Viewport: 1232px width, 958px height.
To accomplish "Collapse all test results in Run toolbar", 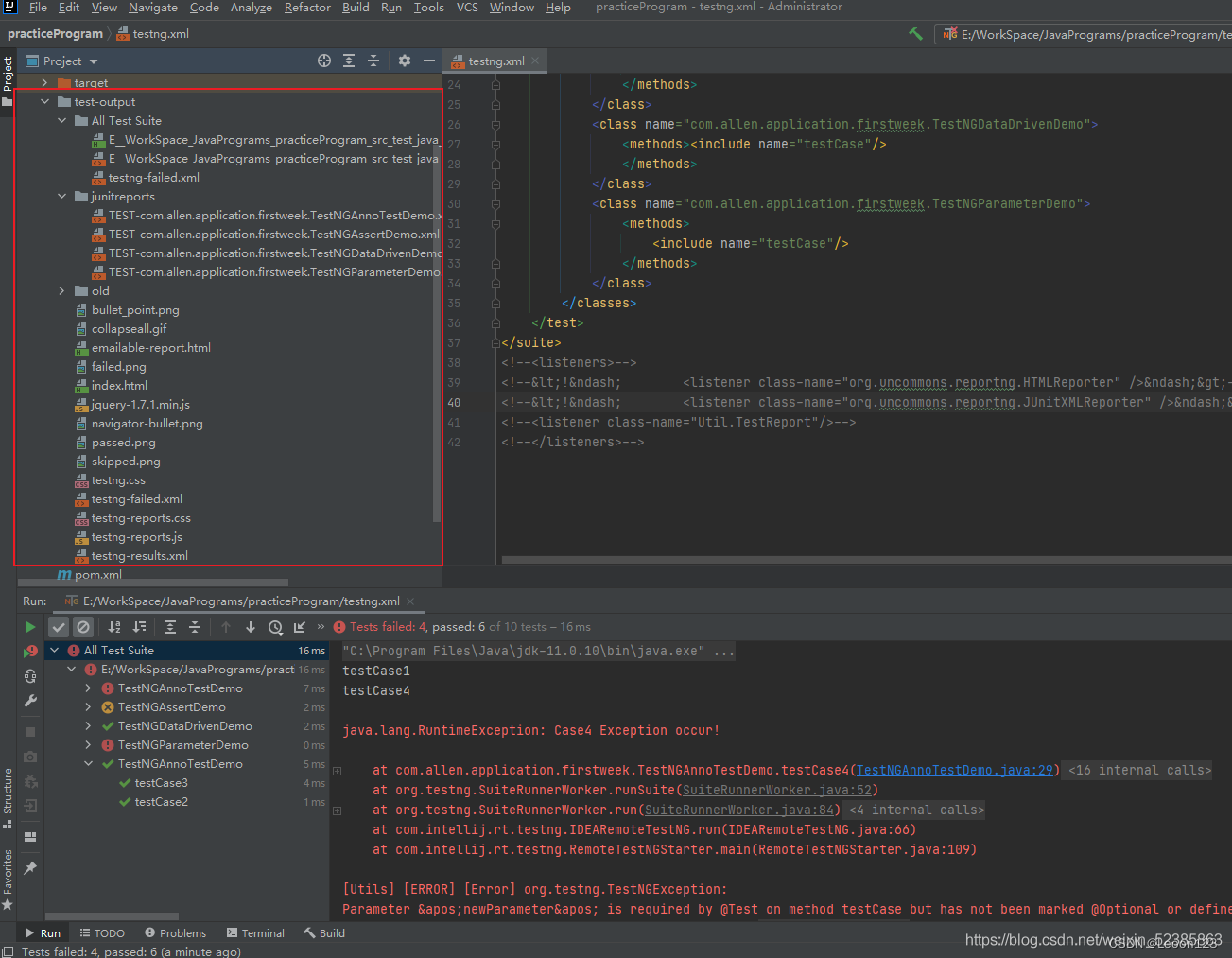I will point(195,627).
